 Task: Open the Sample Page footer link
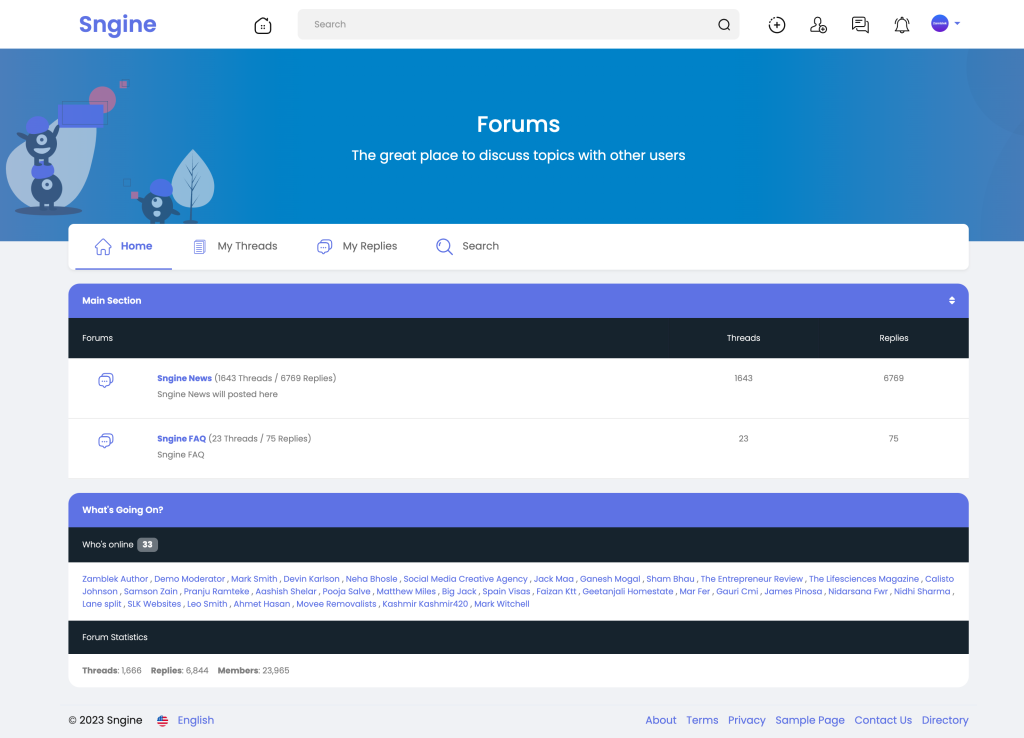[x=810, y=720]
